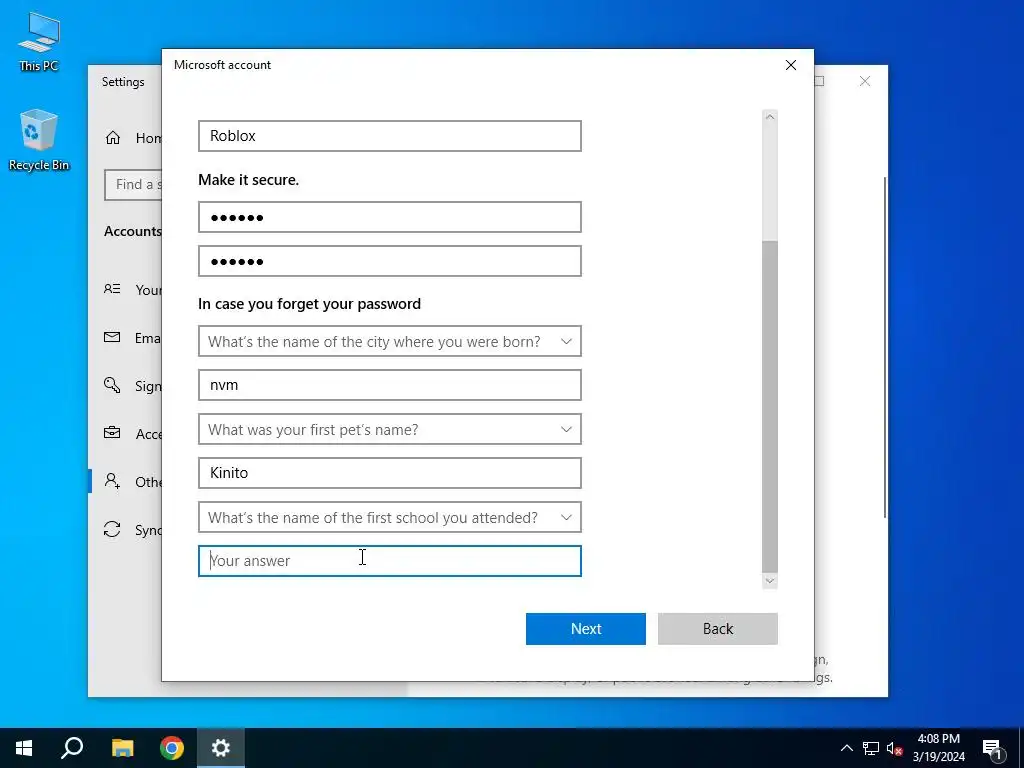Open taskbar Search magnifier
The width and height of the screenshot is (1024, 768).
[72, 748]
